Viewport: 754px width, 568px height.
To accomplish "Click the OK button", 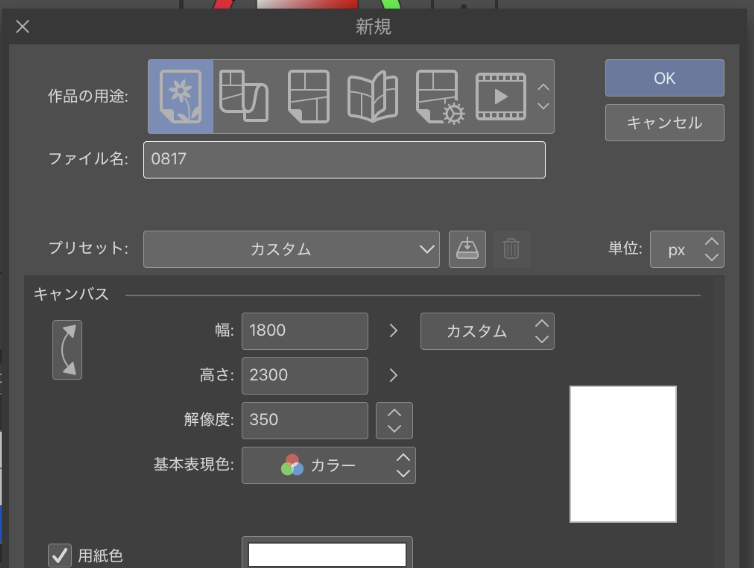I will coord(665,78).
